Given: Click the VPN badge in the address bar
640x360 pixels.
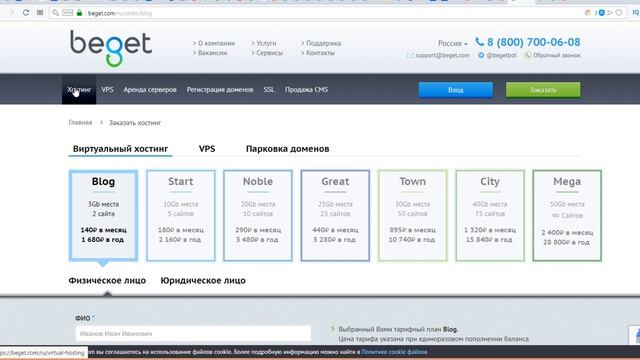Looking at the screenshot, I should (67, 13).
